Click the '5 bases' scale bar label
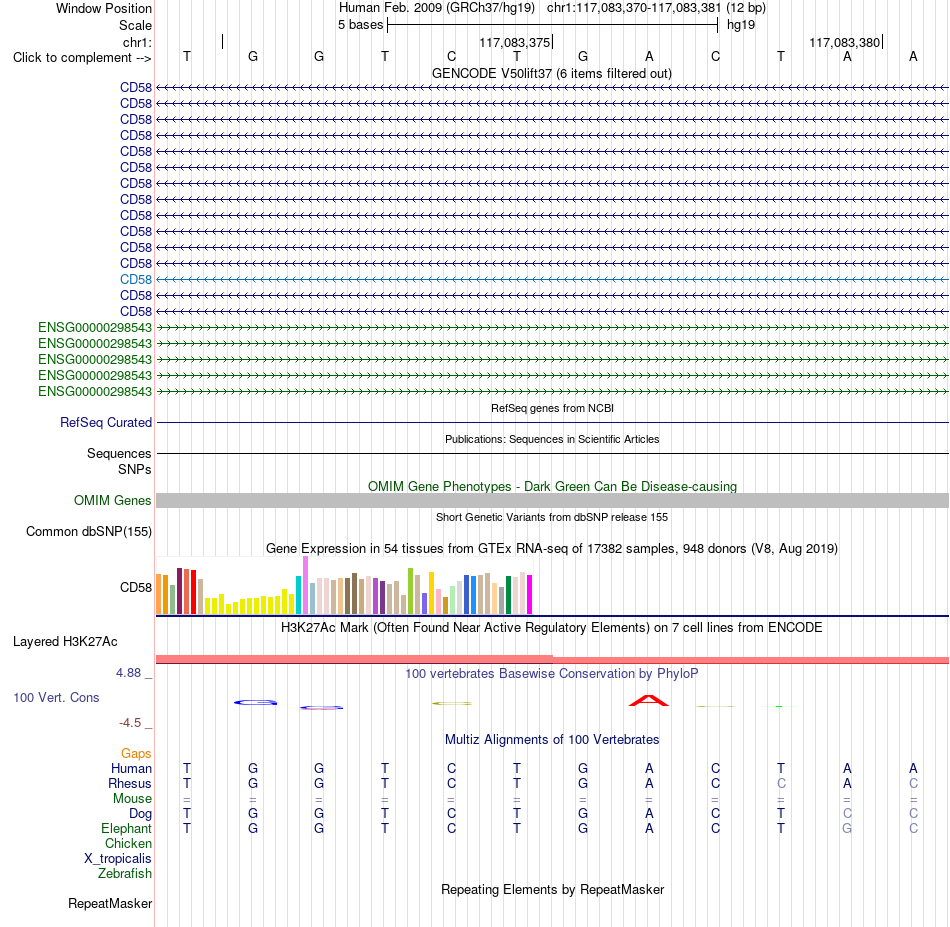950x927 pixels. (360, 25)
